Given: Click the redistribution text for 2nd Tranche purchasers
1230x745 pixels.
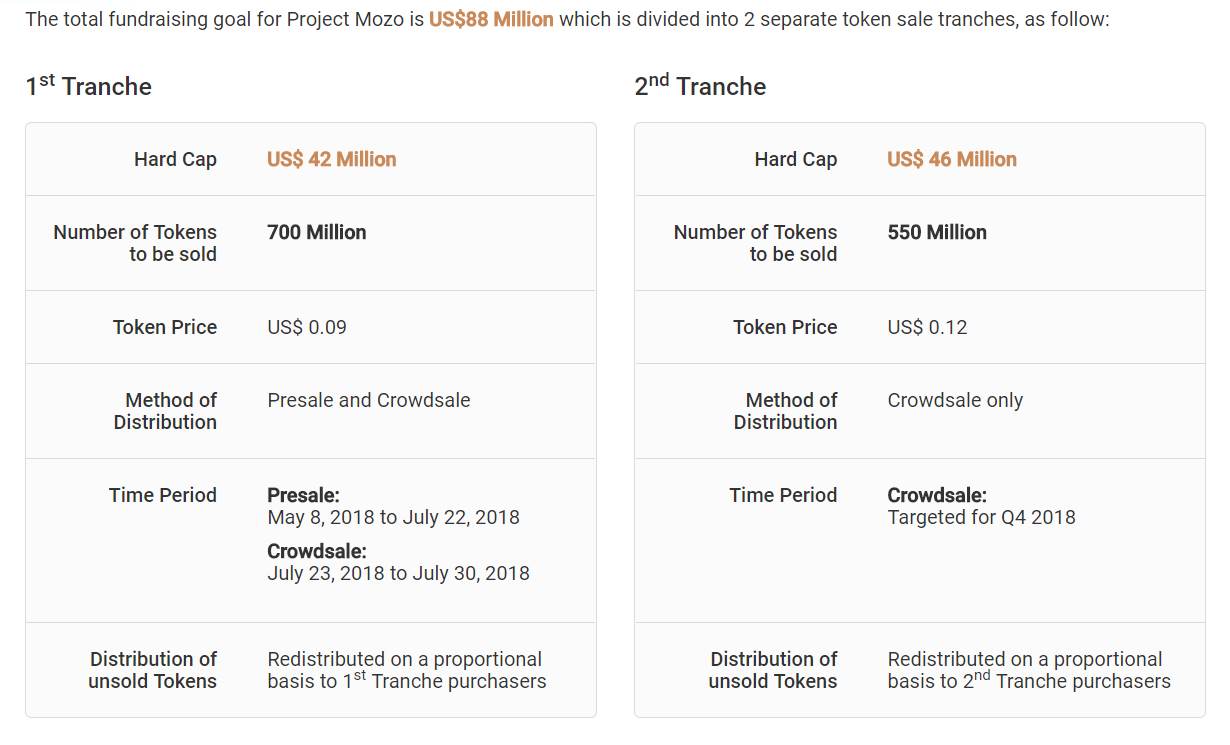Looking at the screenshot, I should tap(1028, 670).
